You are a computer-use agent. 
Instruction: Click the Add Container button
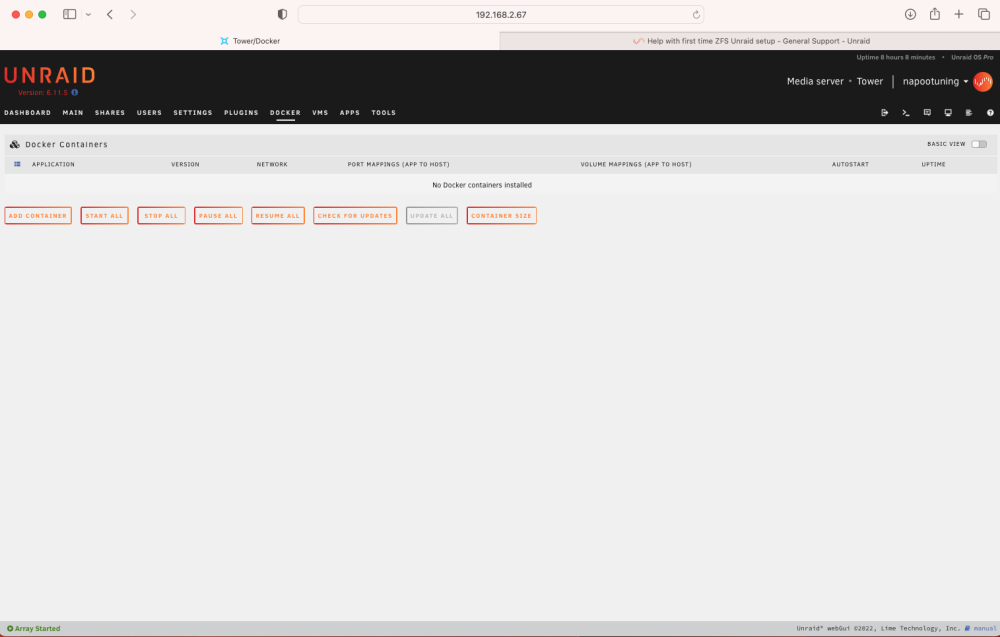(38, 216)
